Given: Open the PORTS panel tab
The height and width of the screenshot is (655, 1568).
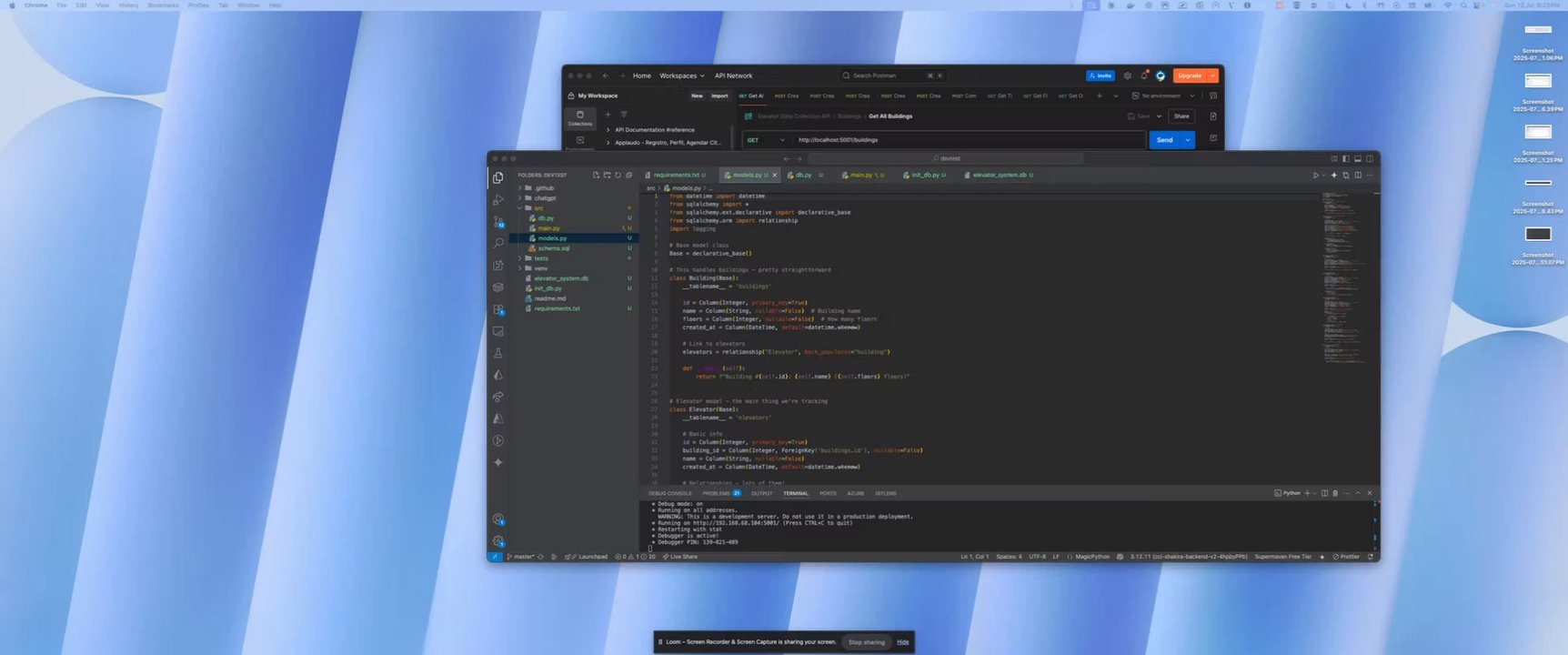Looking at the screenshot, I should point(828,493).
